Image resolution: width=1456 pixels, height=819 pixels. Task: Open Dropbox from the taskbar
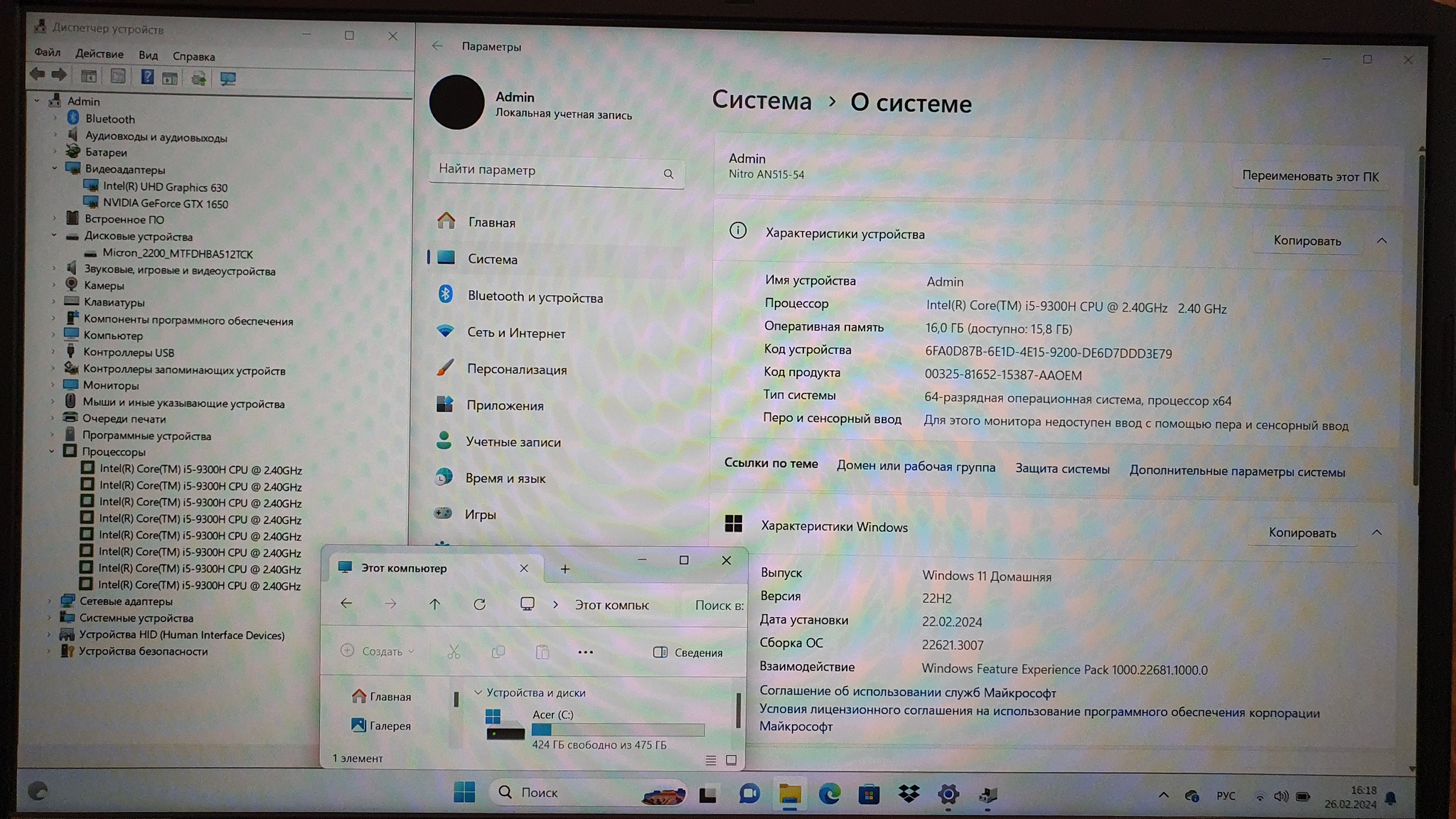[909, 793]
